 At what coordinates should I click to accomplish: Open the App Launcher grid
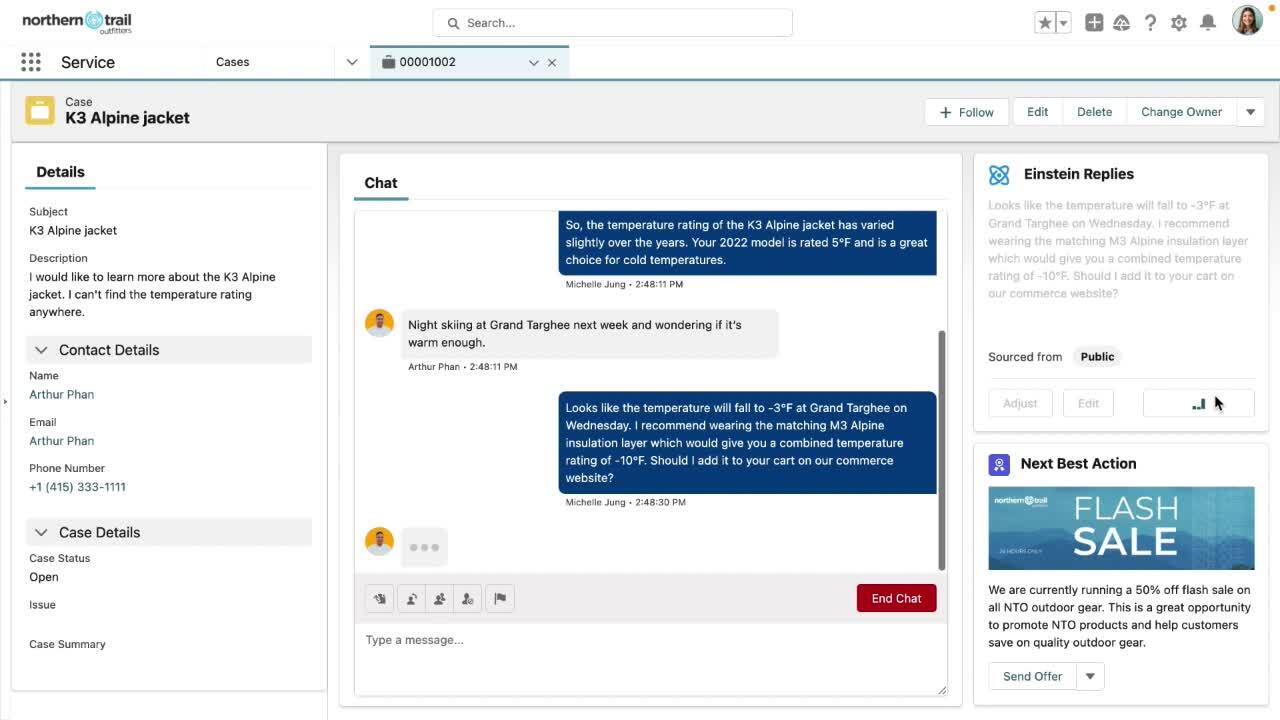[31, 62]
